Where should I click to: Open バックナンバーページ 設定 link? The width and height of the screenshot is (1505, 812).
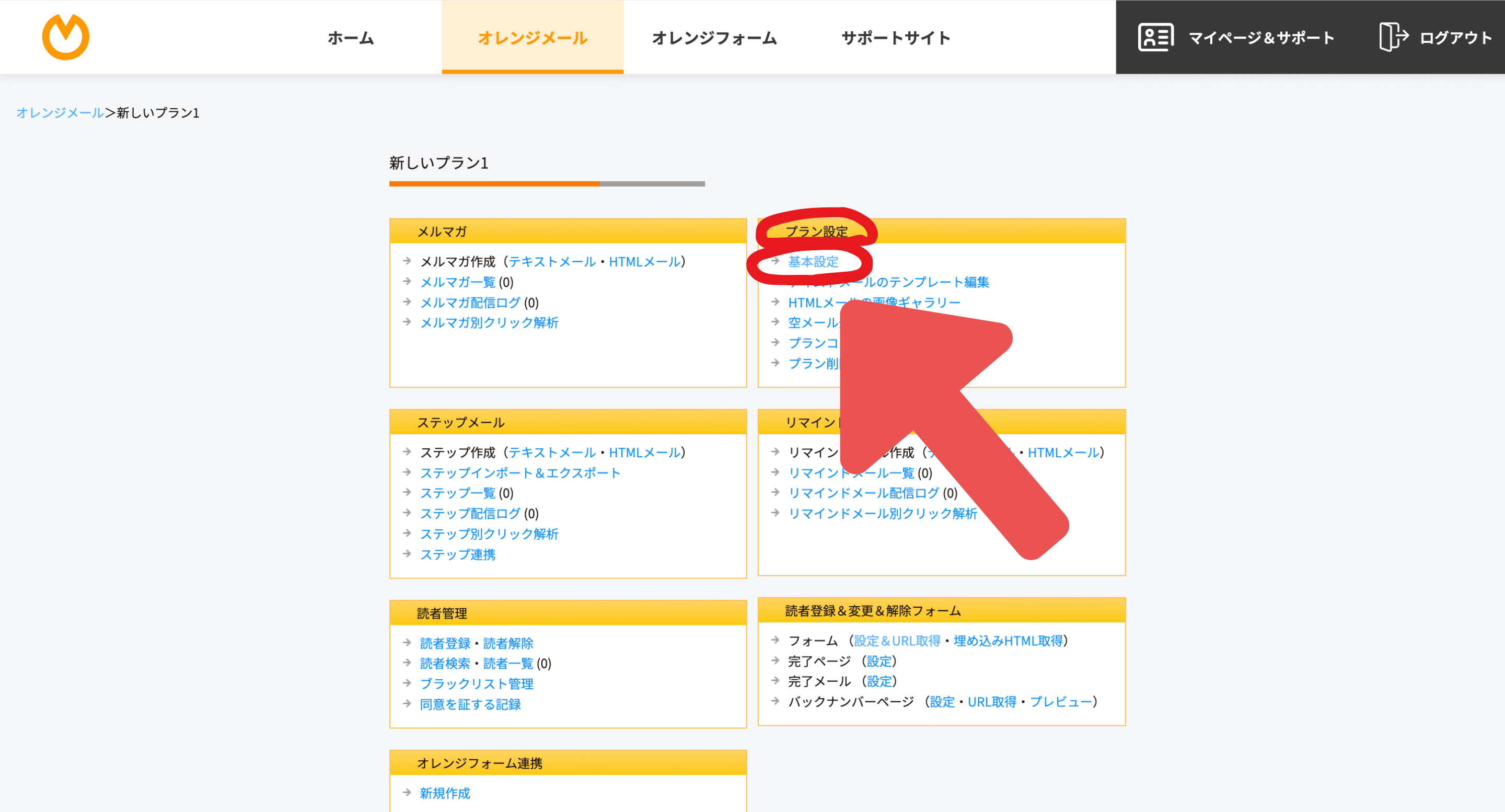(x=942, y=702)
